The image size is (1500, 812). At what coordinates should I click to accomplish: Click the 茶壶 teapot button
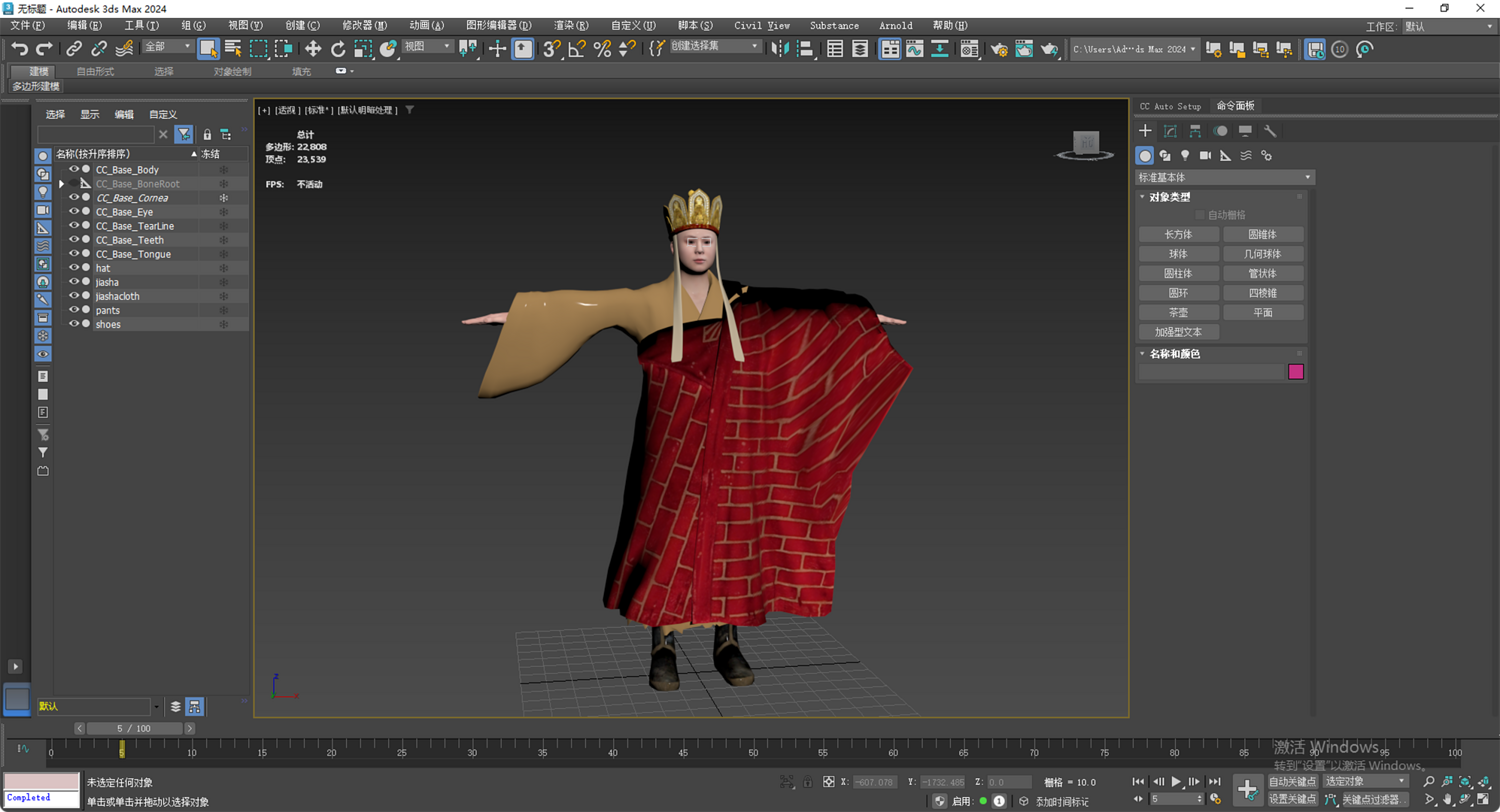click(x=1179, y=312)
